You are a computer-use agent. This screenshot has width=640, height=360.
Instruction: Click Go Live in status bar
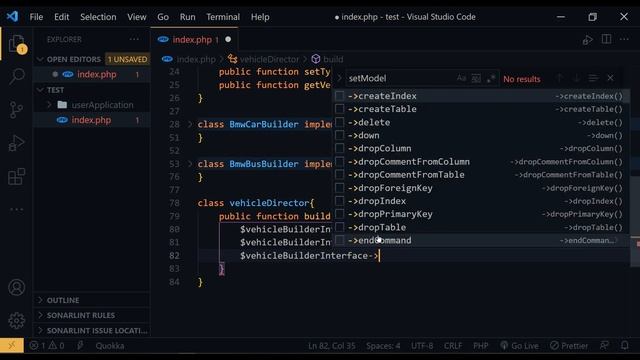pyautogui.click(x=519, y=346)
